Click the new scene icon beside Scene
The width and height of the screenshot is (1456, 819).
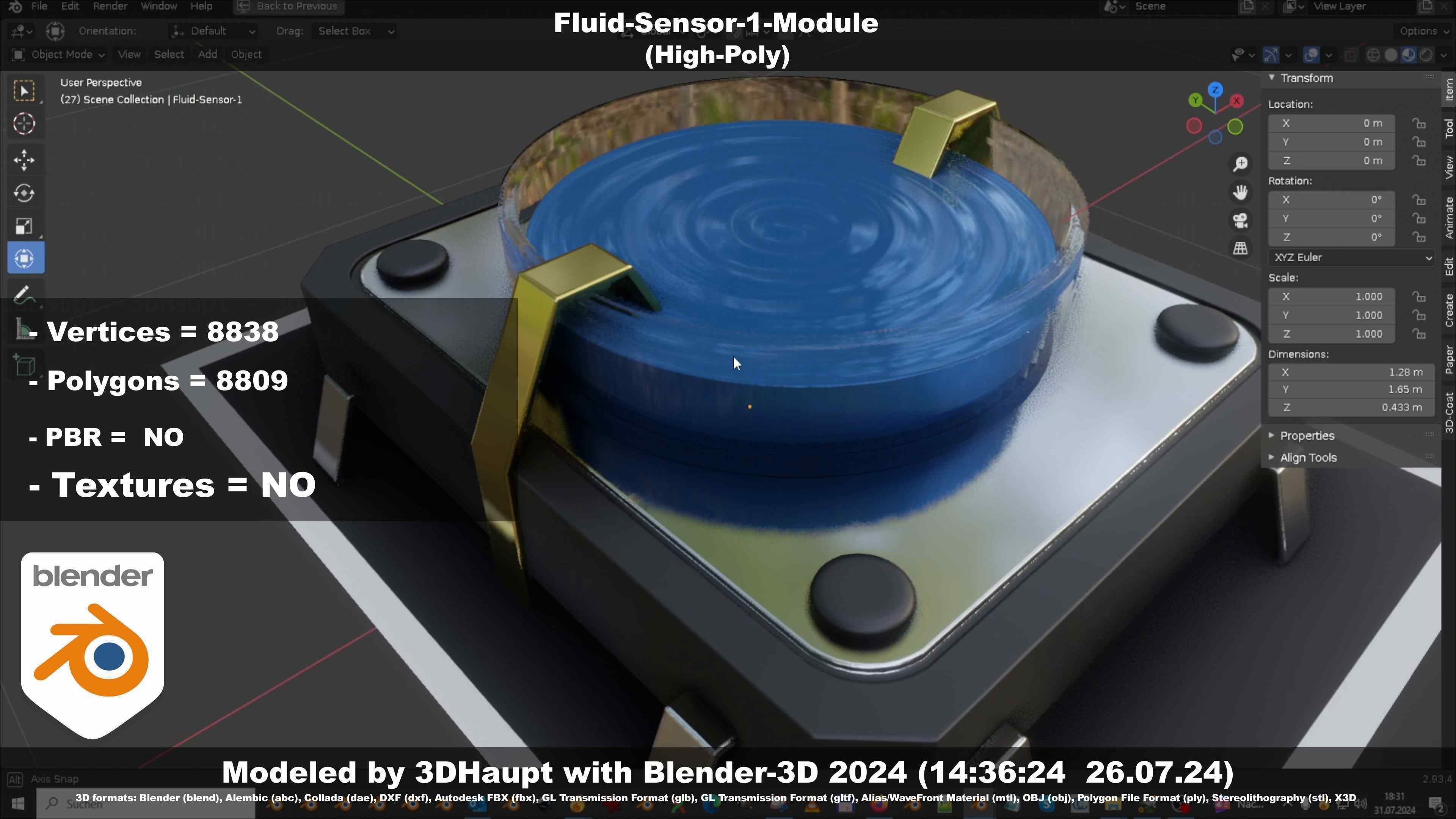(x=1246, y=6)
